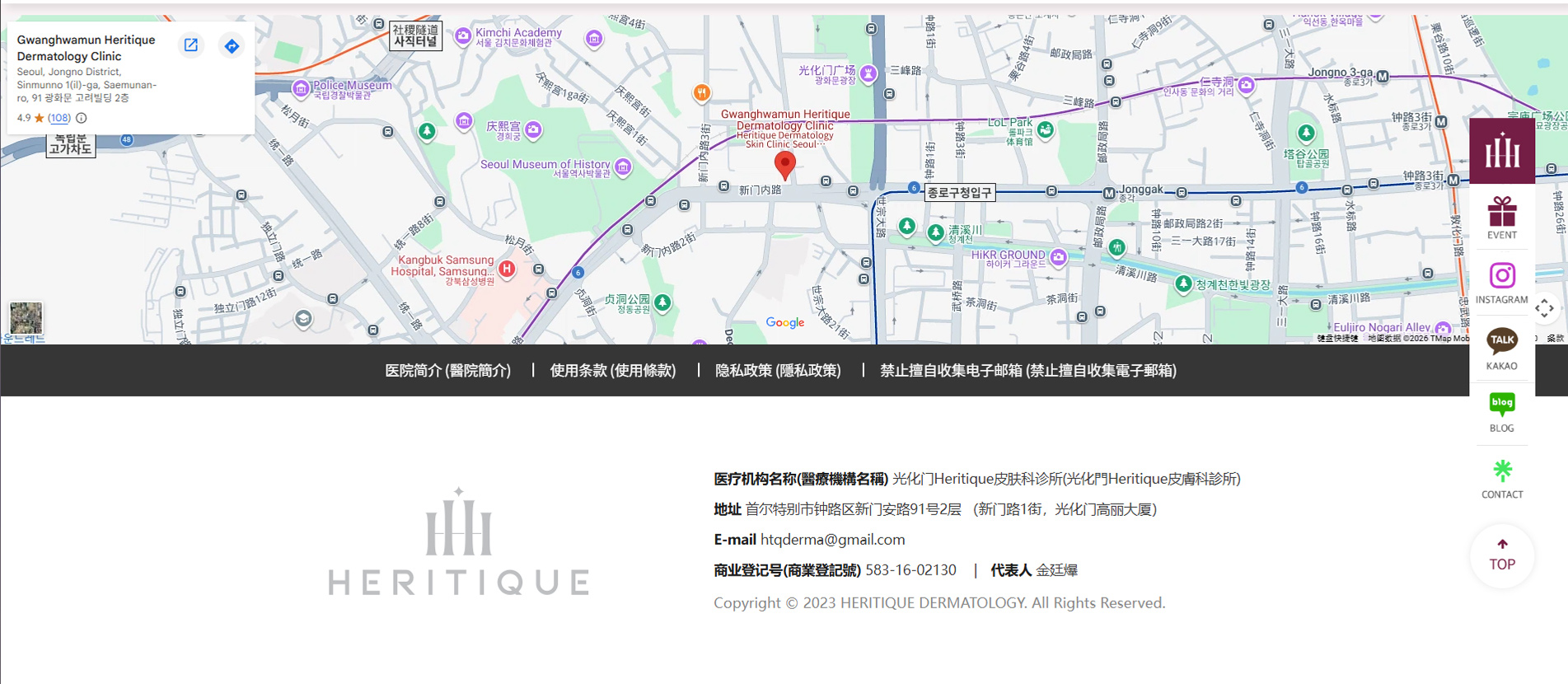Select the Police Museum marker on the map
Viewport: 1568px width, 684px height.
point(302,88)
